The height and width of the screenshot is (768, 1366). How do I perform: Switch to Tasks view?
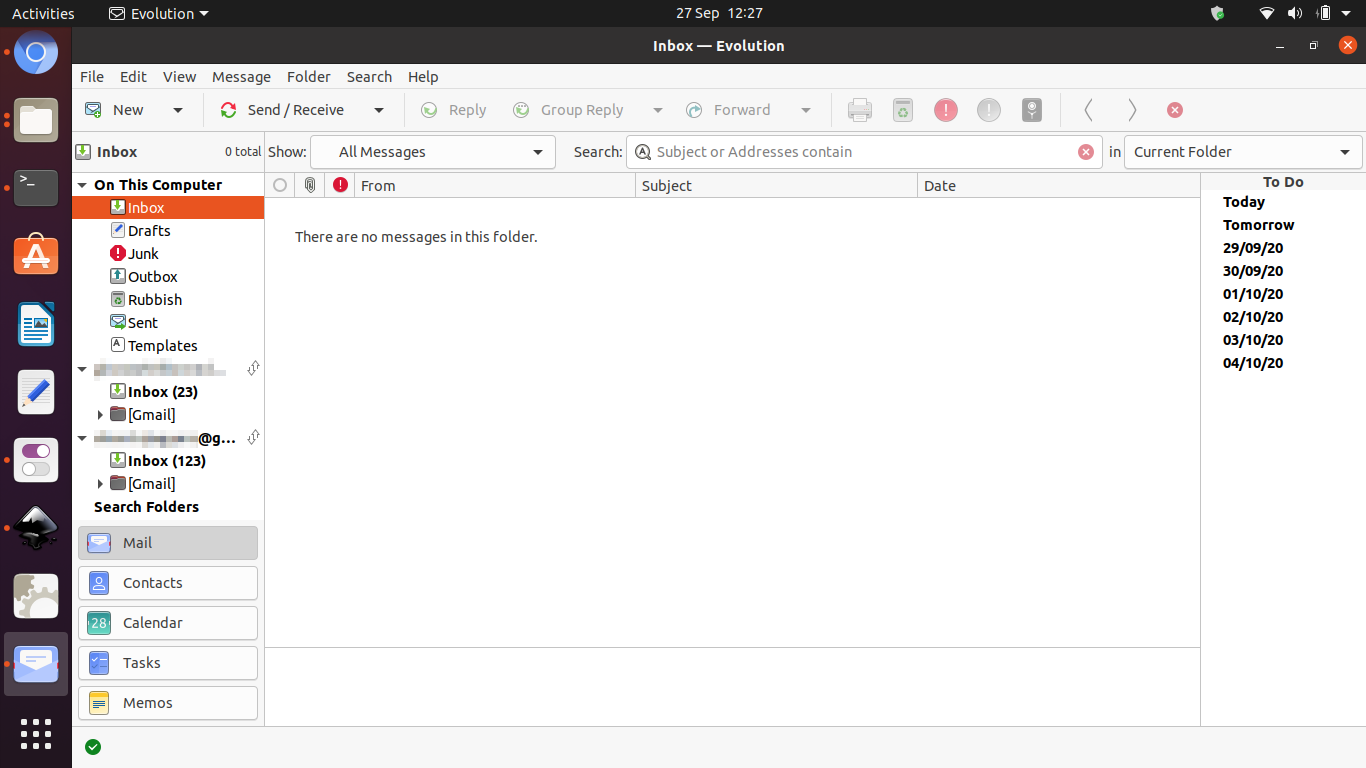(x=168, y=663)
